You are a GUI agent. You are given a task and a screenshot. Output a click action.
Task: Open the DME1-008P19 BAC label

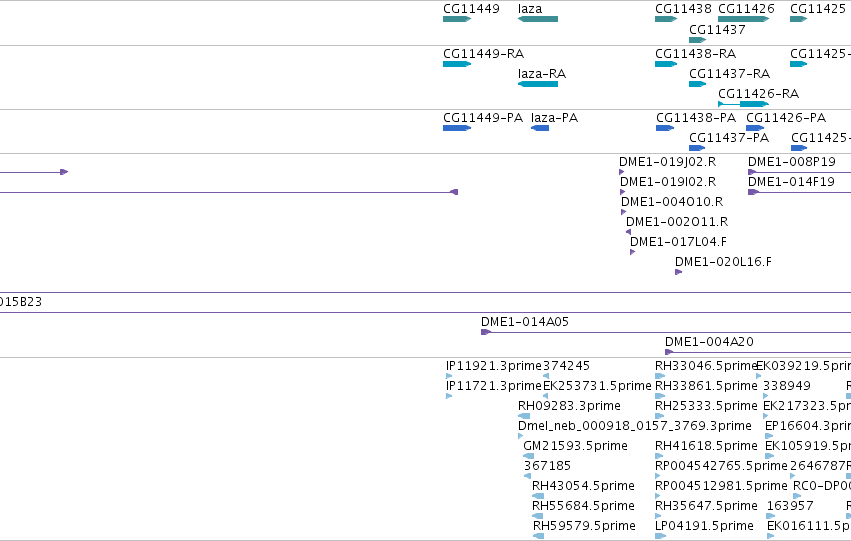tap(792, 162)
